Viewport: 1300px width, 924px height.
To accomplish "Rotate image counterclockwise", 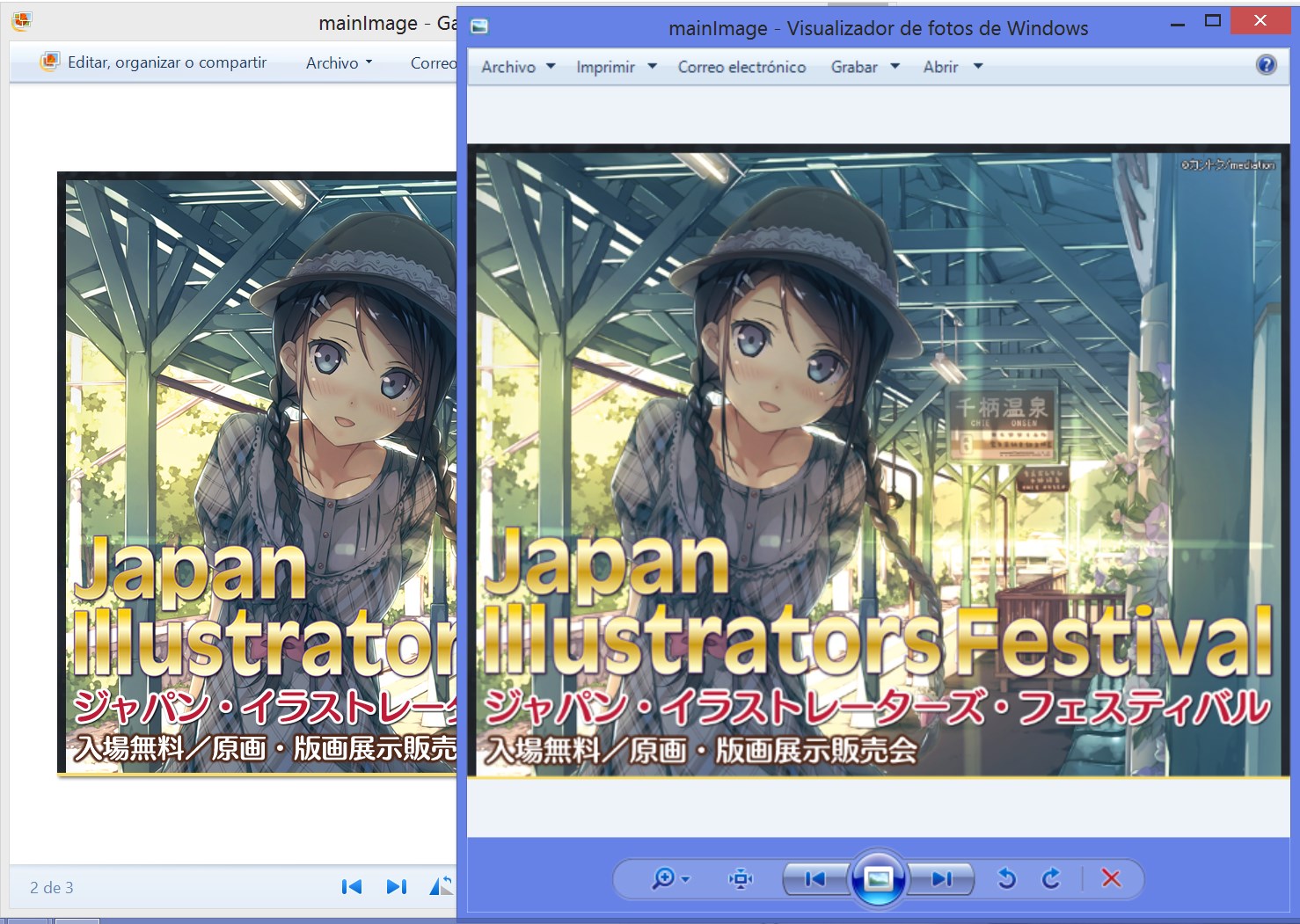I will (x=1007, y=878).
